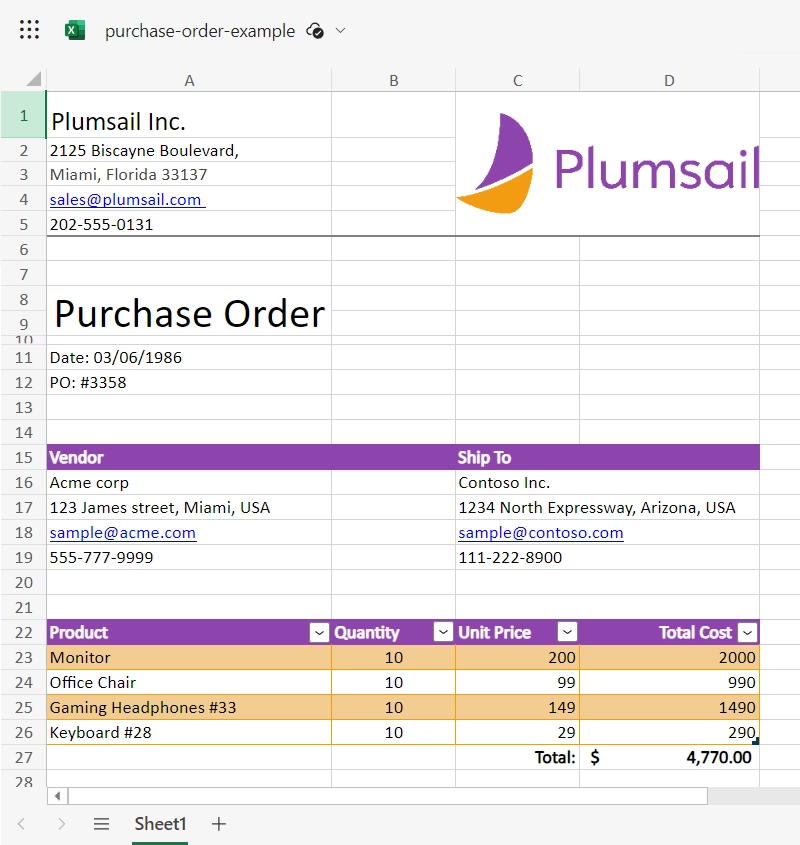Select the total cost '290' cell
Image resolution: width=800 pixels, height=845 pixels.
click(x=669, y=732)
